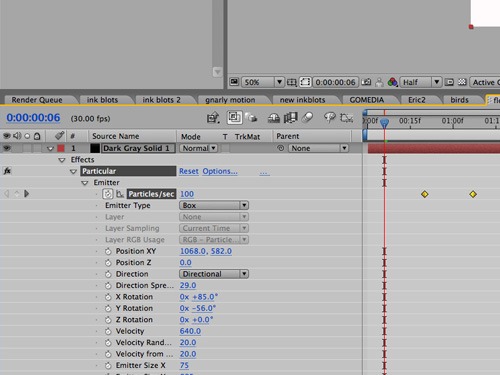Open the Emitter Type Box dropdown
The image size is (500, 375).
214,205
